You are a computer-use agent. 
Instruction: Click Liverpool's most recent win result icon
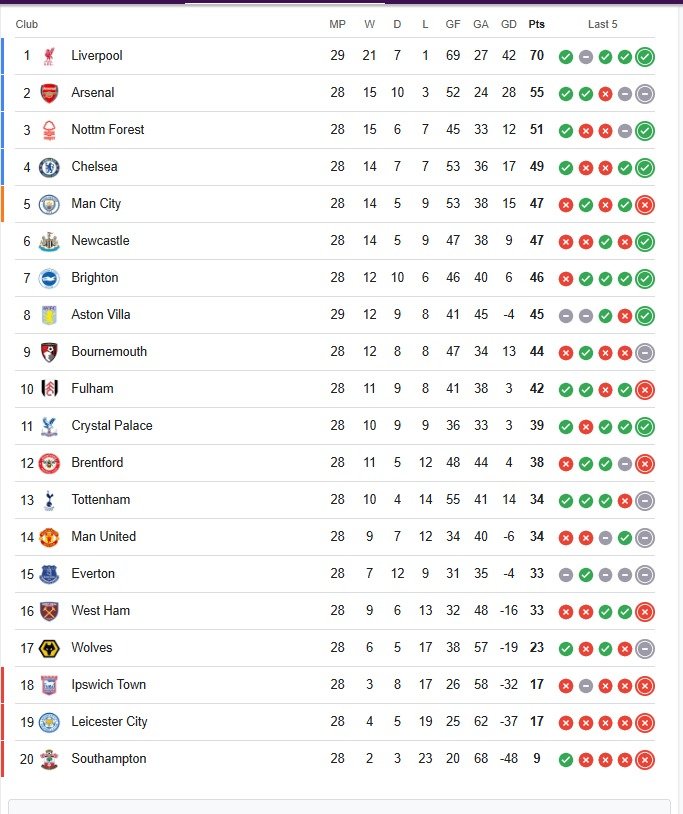pyautogui.click(x=645, y=57)
